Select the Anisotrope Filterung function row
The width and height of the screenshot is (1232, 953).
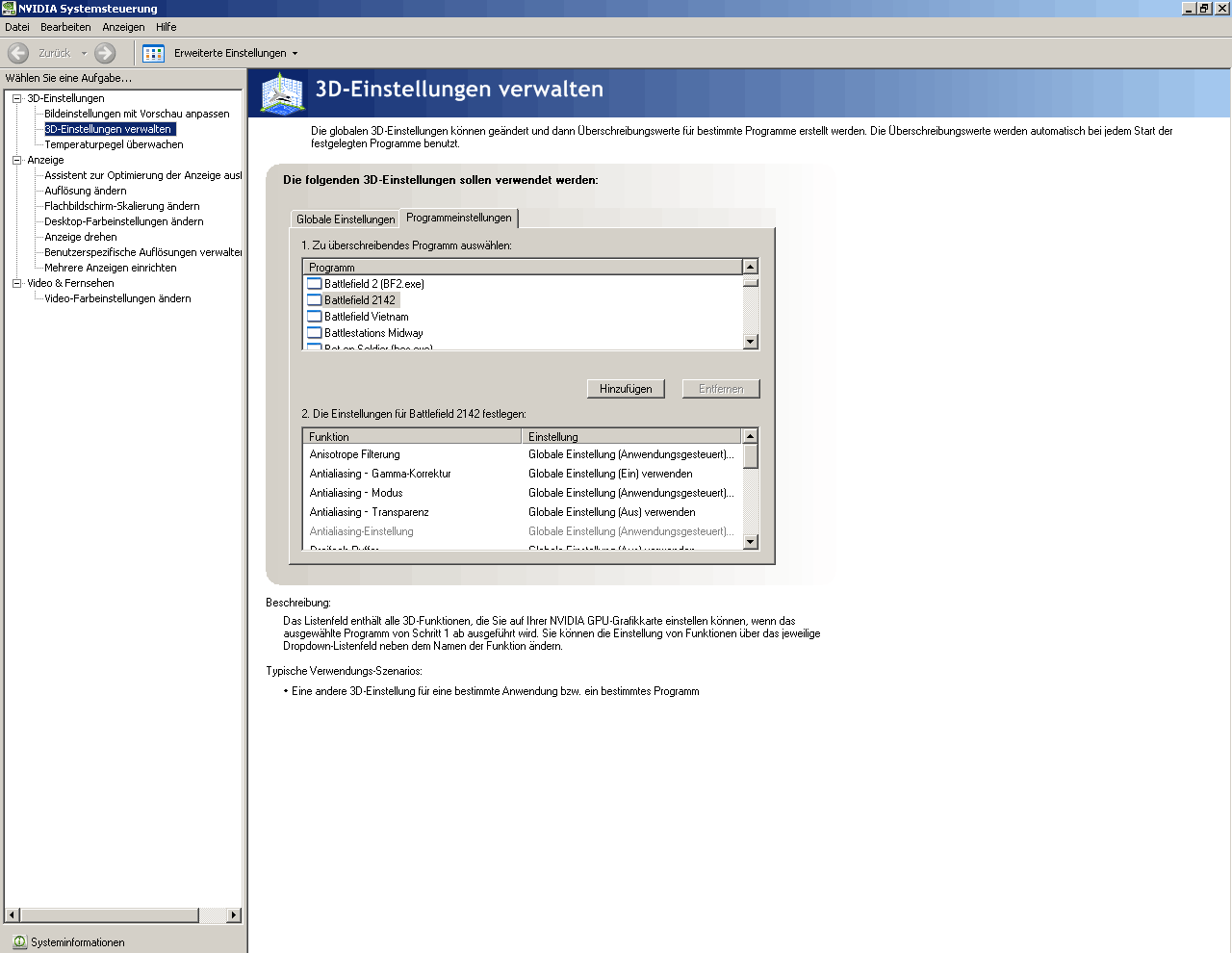click(523, 454)
